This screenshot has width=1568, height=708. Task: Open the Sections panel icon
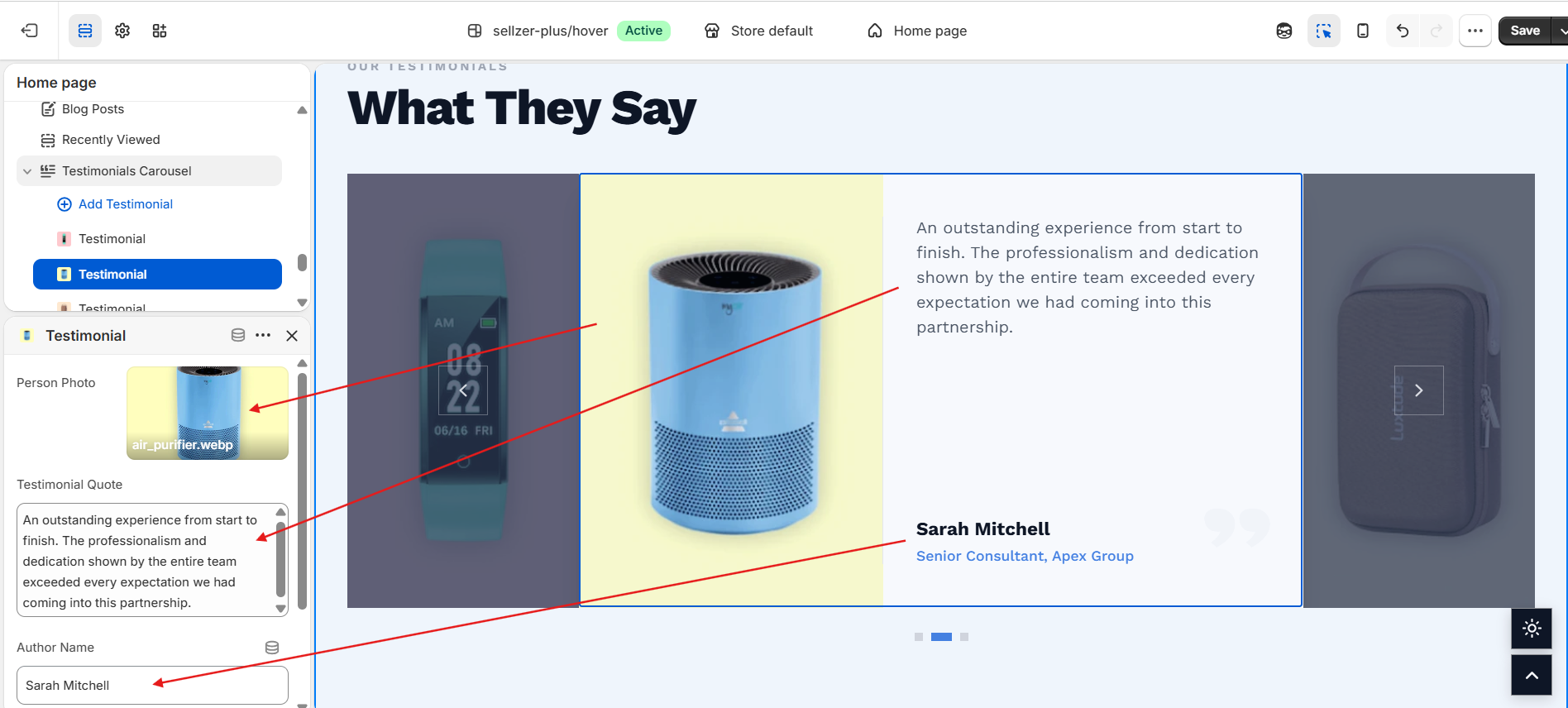(85, 31)
